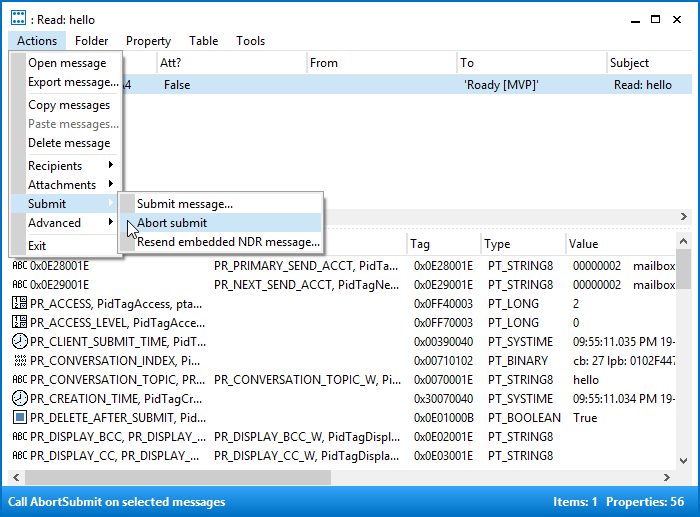Click the PR_DELETE_AFTER_SUBMIT boolean icon
Viewport: 700px width, 517px height.
click(x=19, y=417)
